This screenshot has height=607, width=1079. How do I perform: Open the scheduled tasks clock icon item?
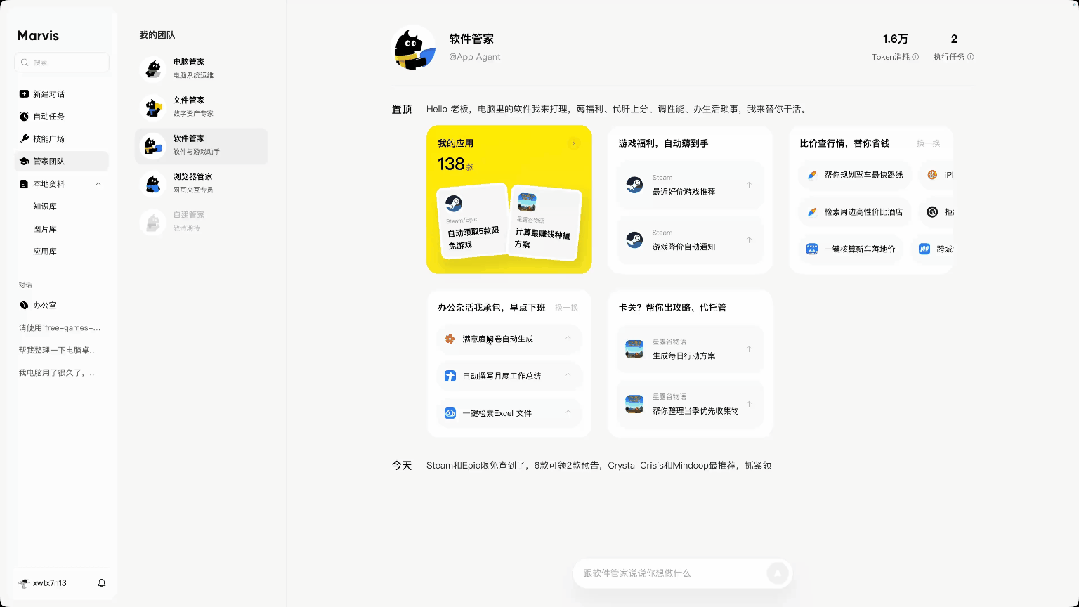(24, 116)
